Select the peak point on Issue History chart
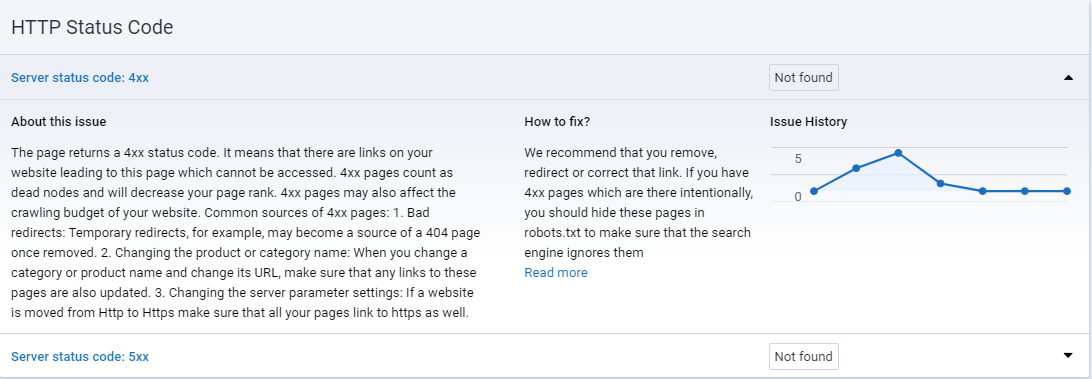This screenshot has width=1092, height=379. [898, 153]
